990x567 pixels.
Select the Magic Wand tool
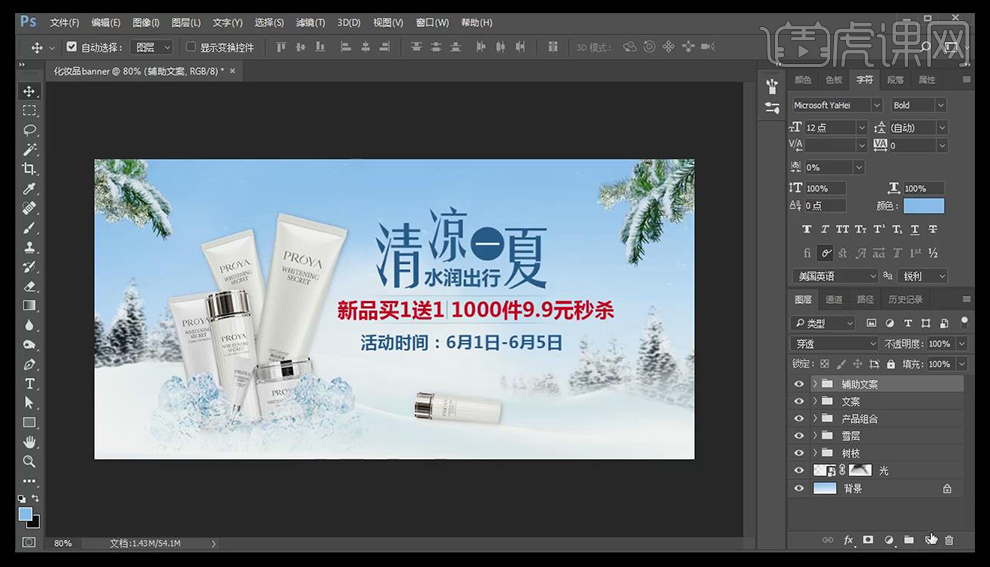[x=29, y=150]
